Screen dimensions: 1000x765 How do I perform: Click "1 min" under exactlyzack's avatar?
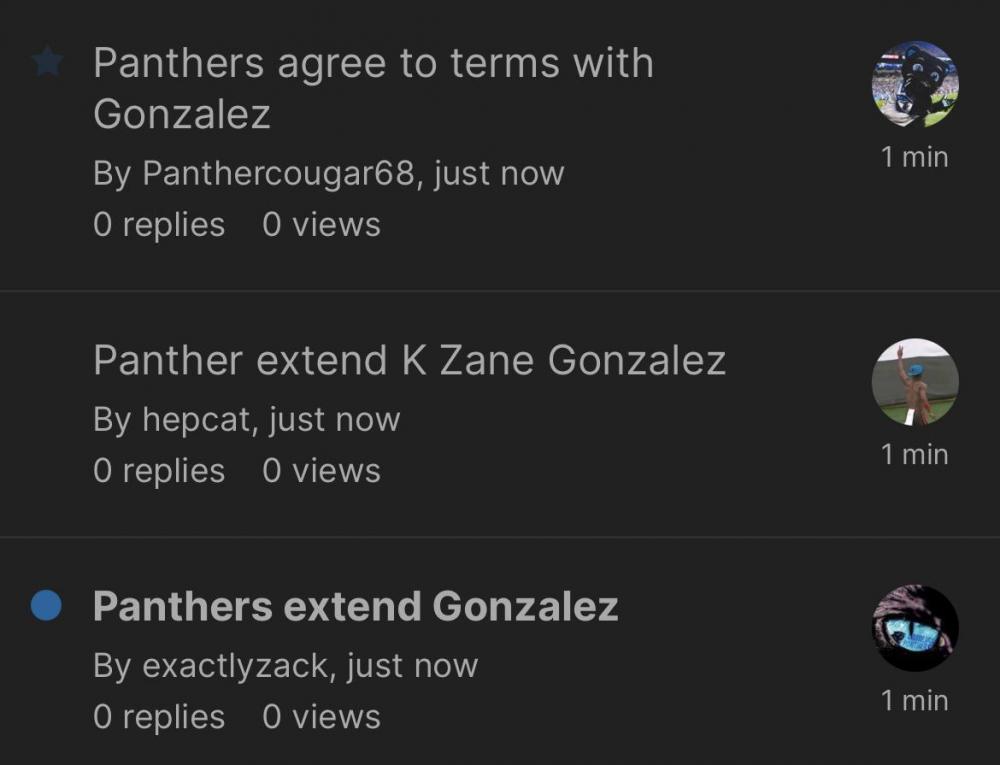[x=914, y=701]
